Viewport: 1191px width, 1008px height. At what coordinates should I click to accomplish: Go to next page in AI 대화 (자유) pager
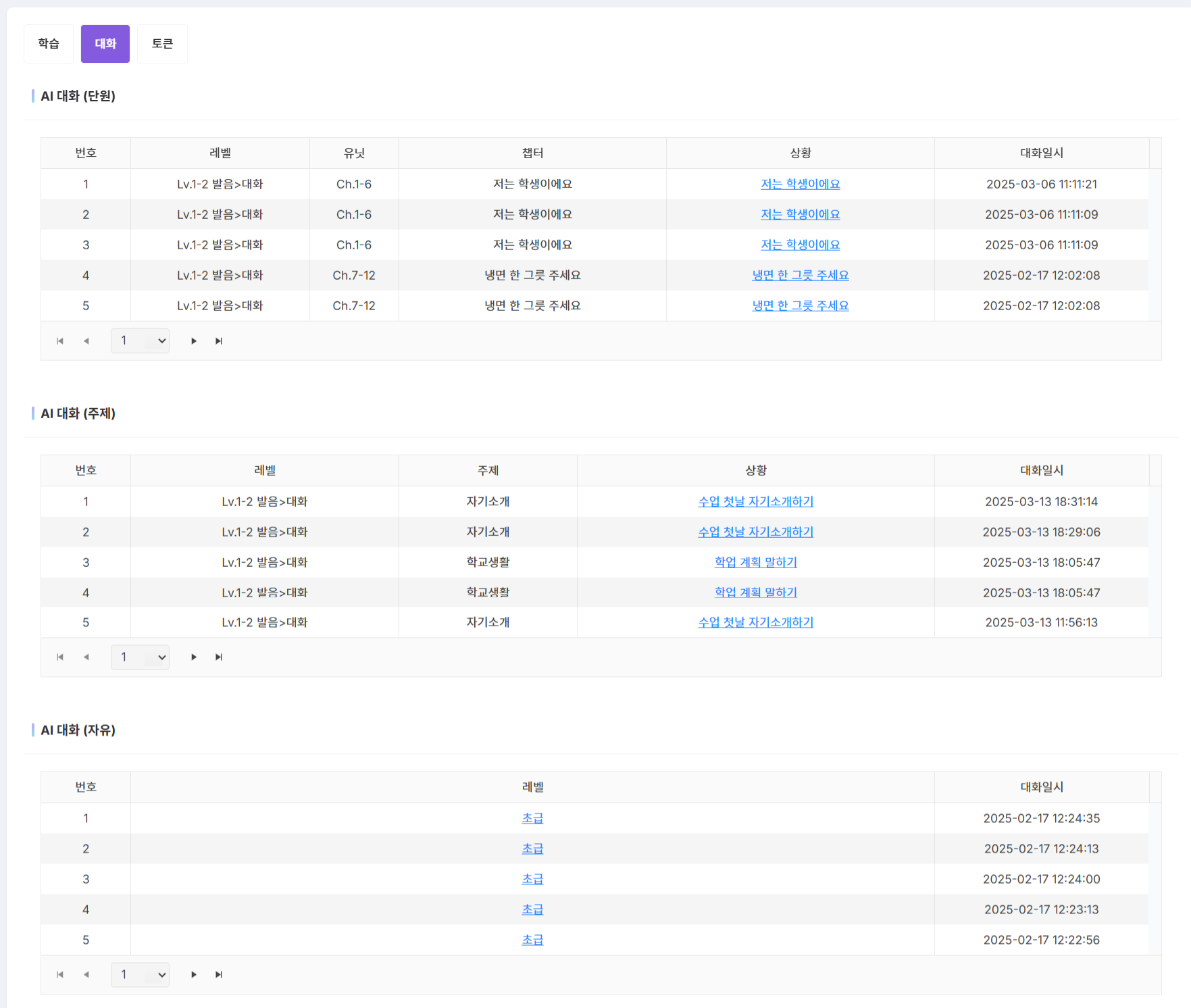coord(194,975)
